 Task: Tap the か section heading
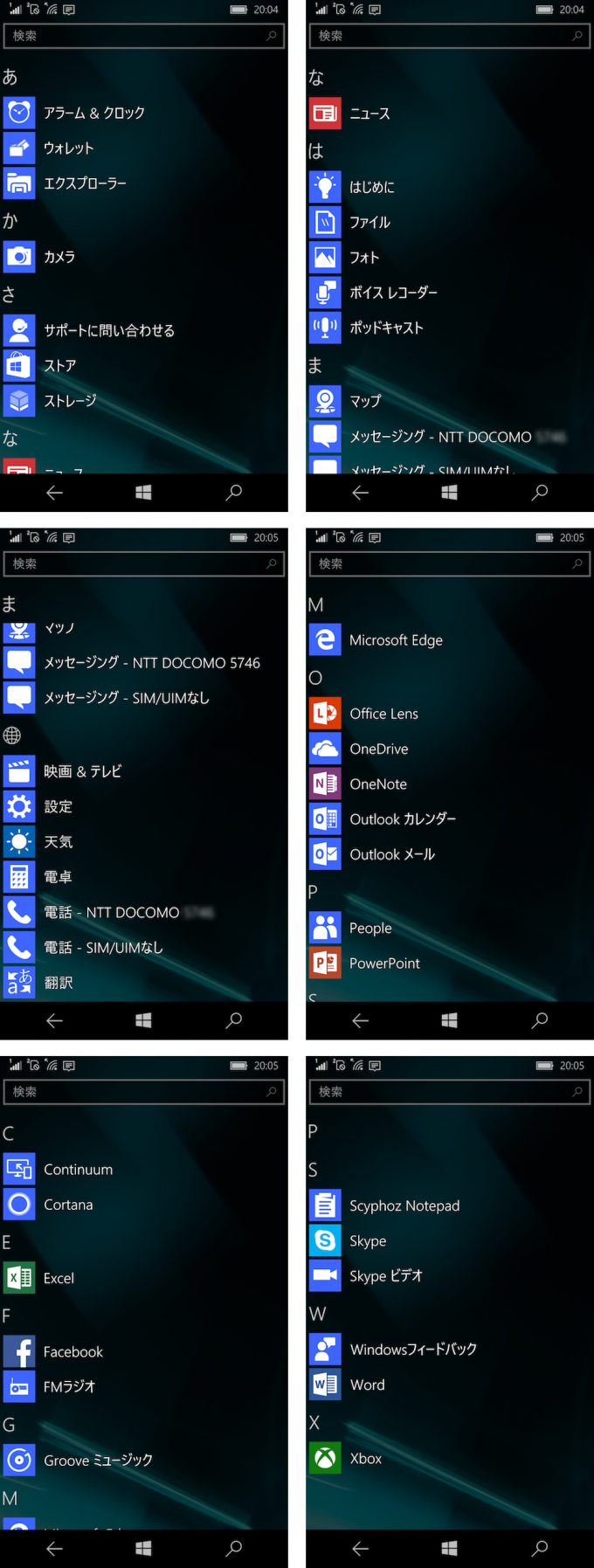point(10,220)
